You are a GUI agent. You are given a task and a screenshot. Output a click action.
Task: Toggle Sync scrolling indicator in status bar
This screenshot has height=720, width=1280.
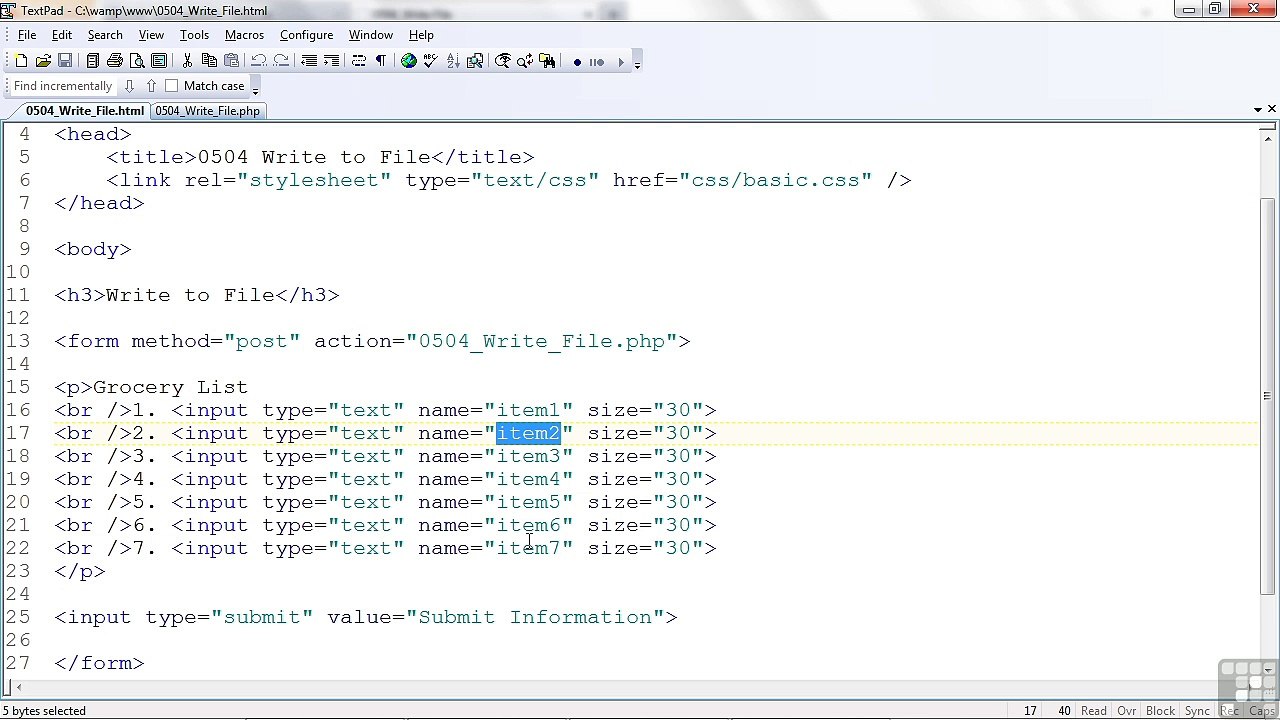tap(1197, 711)
